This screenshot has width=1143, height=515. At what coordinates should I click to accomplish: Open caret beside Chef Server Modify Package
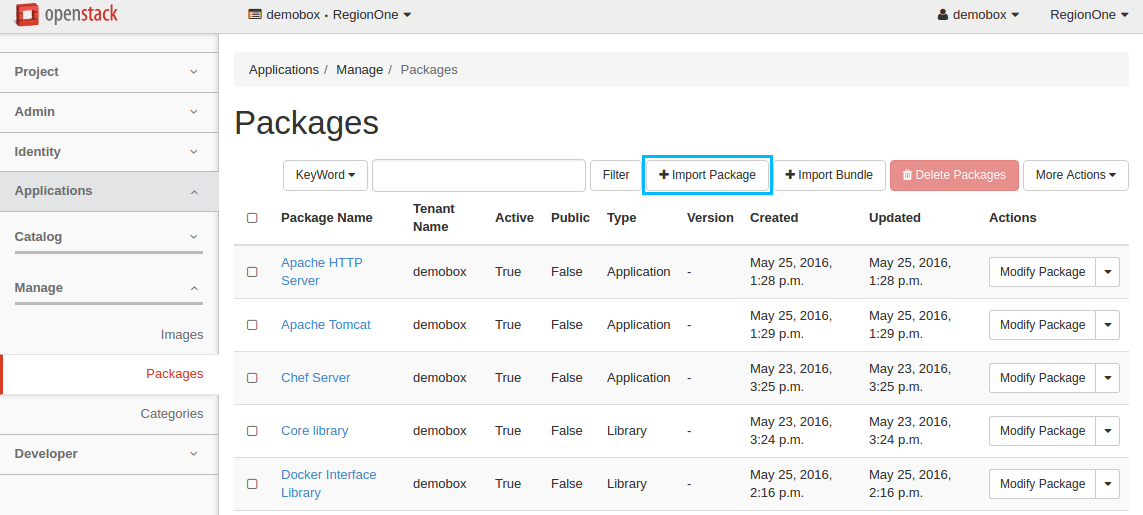tap(1107, 378)
